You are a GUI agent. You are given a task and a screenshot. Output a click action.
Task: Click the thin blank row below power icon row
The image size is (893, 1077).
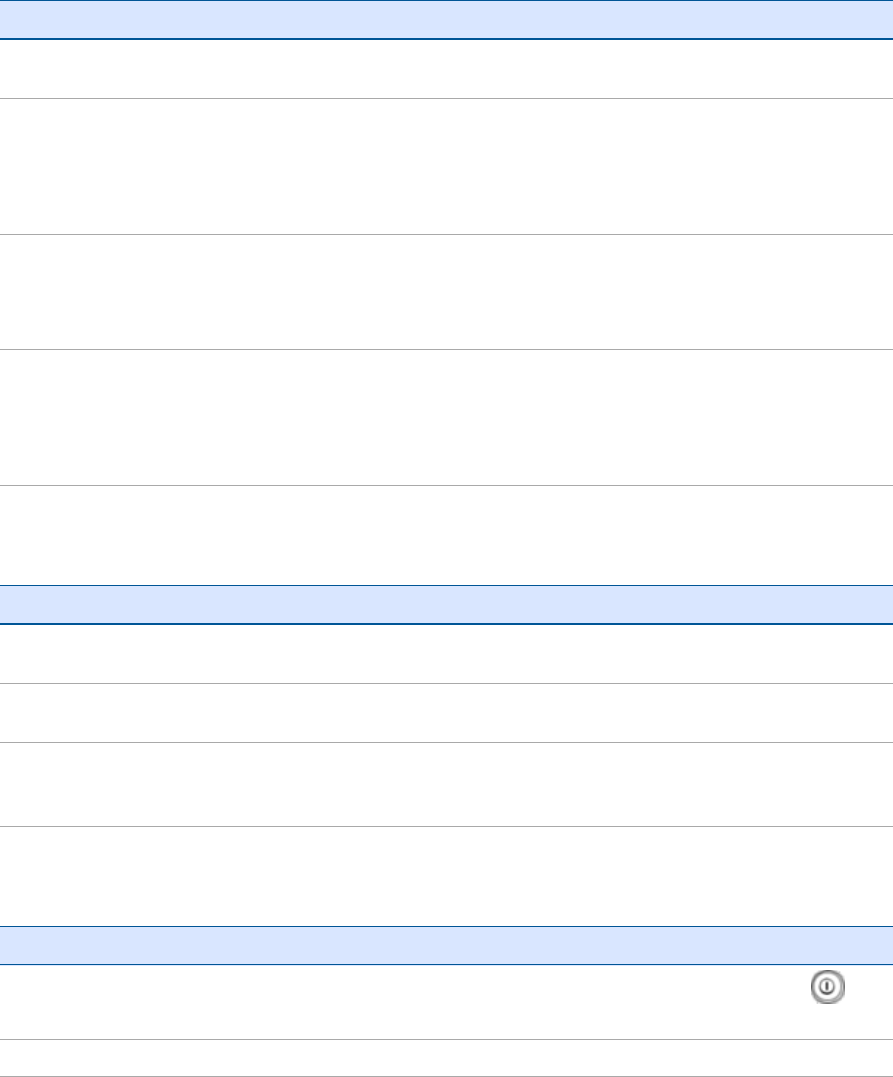tap(446, 1058)
